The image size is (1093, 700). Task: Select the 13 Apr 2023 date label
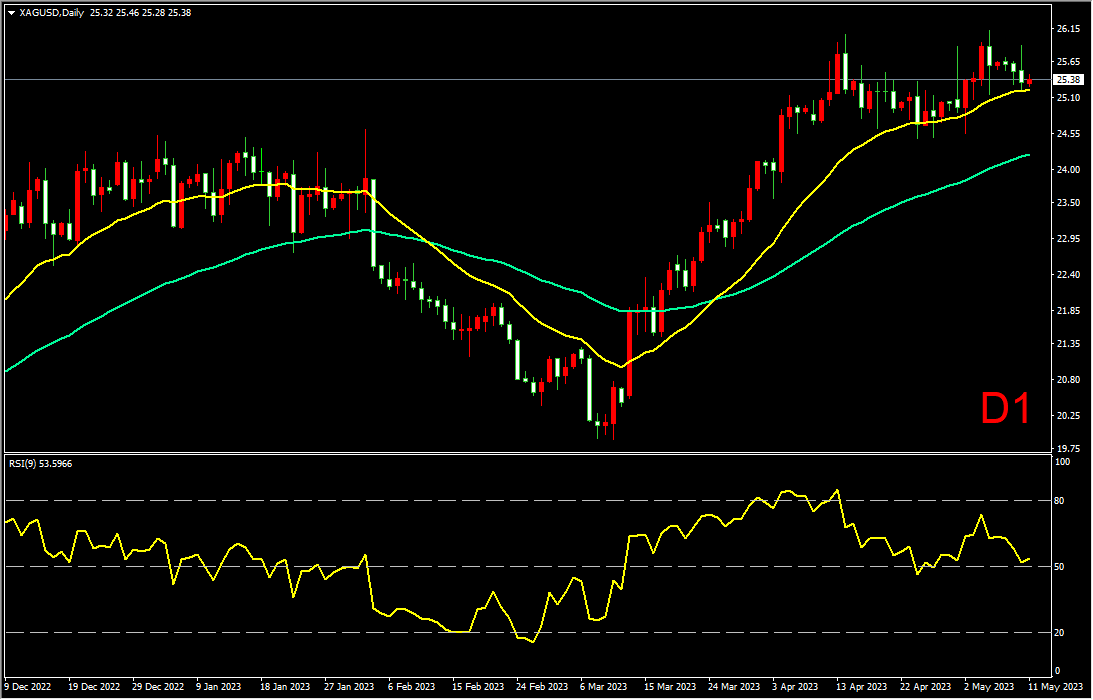pos(862,687)
